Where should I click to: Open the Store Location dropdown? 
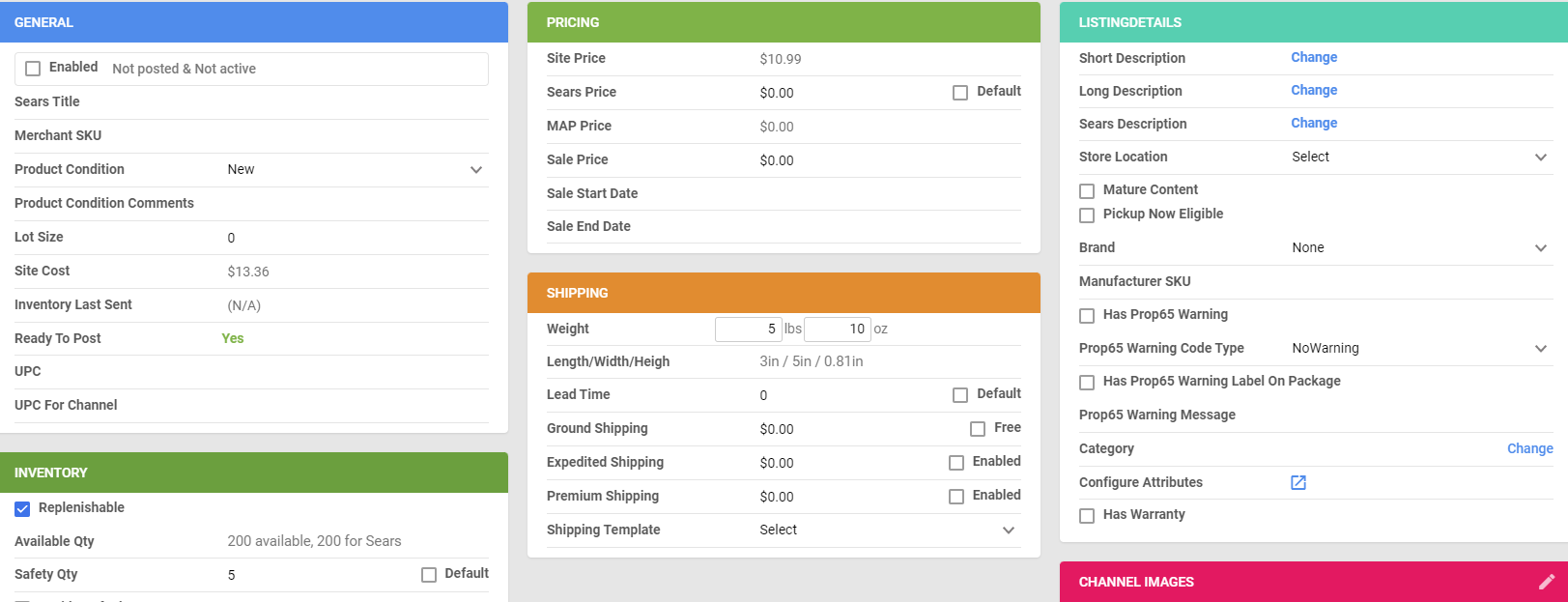[x=1420, y=157]
